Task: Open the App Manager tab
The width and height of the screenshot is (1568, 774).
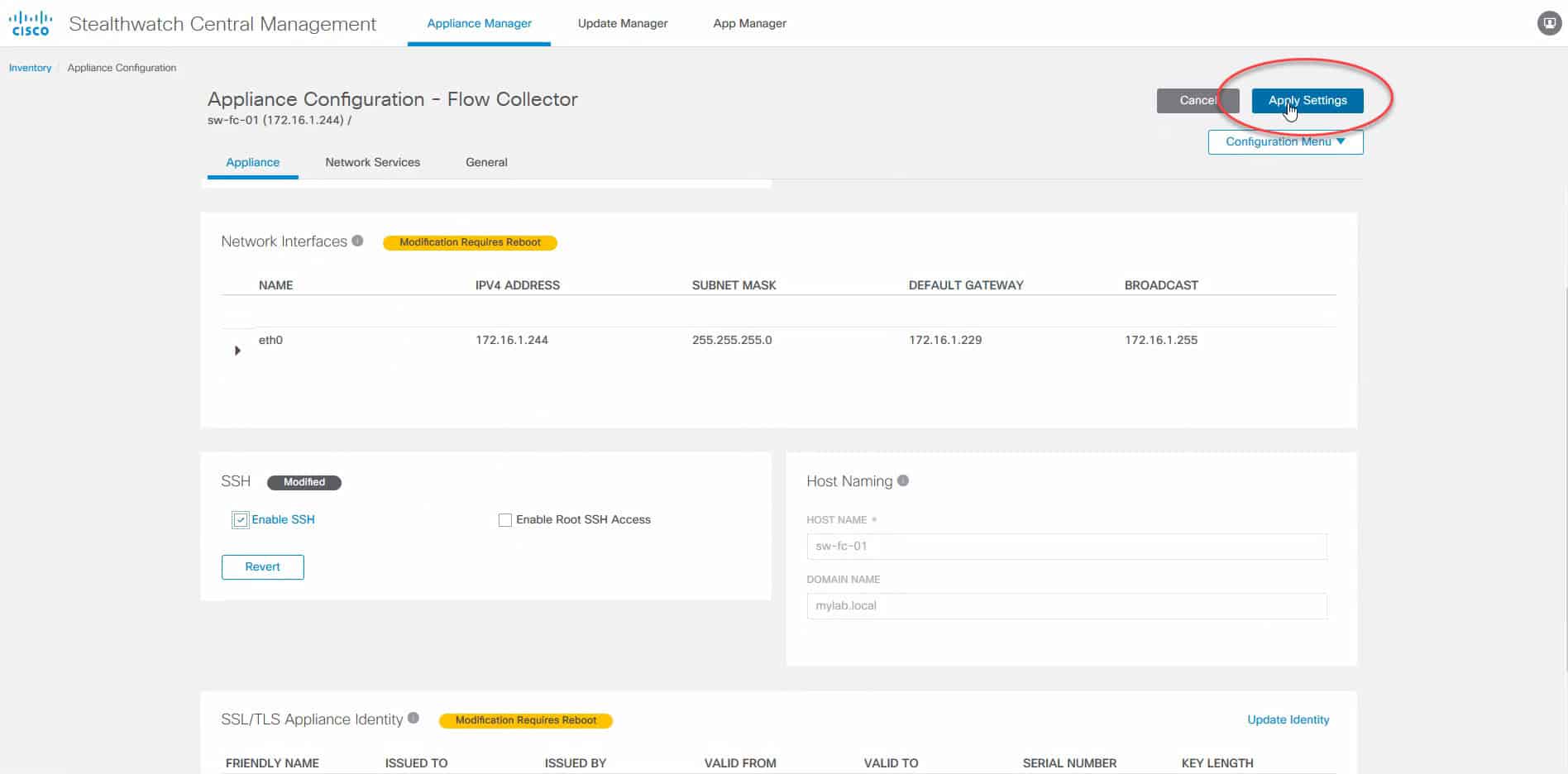Action: (749, 23)
